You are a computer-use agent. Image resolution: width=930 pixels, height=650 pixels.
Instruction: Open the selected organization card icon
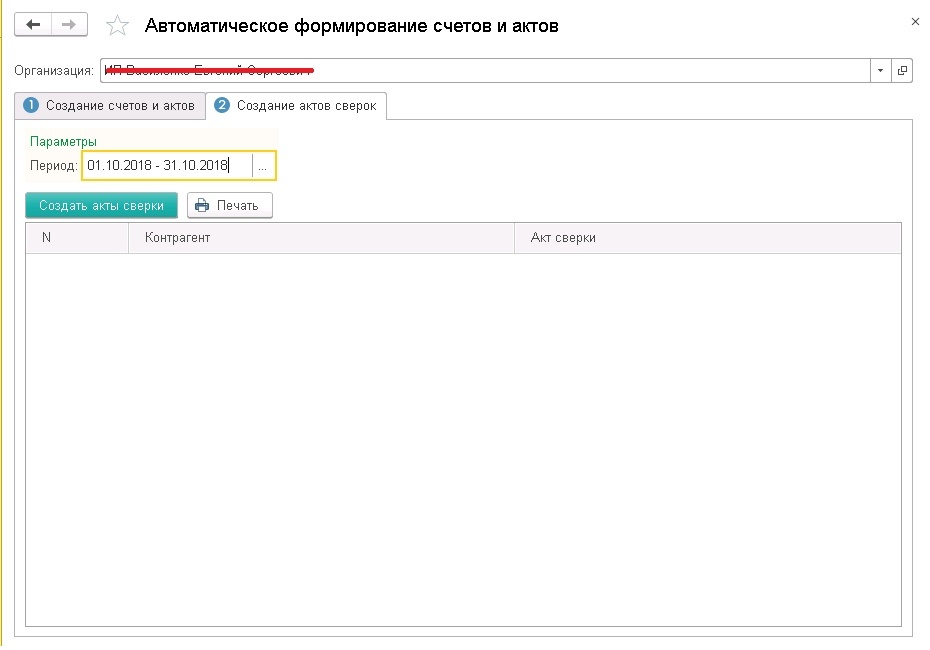902,71
